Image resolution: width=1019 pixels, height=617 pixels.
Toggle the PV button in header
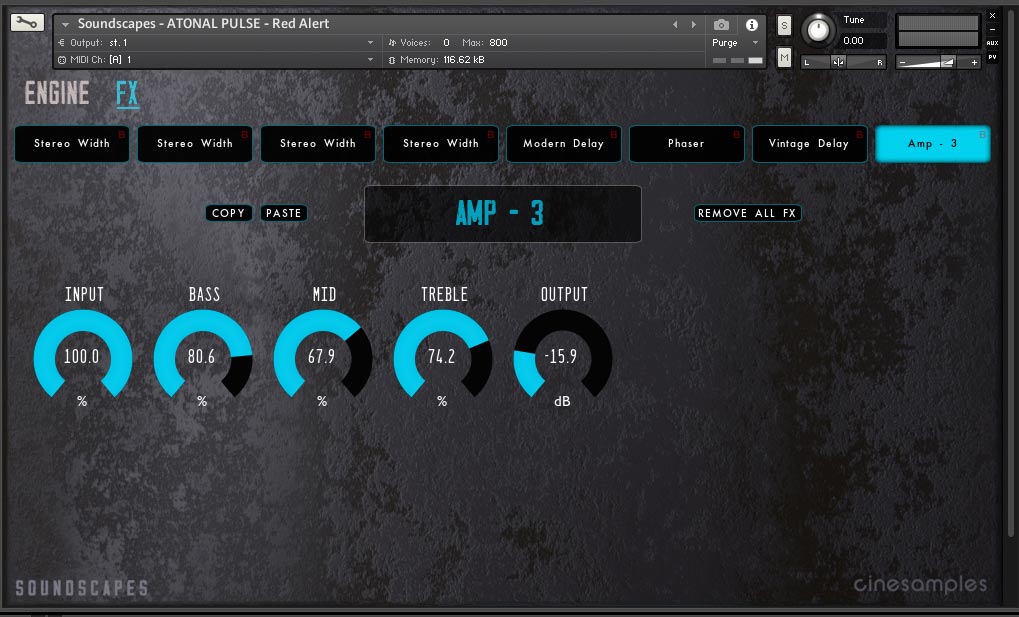pos(992,57)
